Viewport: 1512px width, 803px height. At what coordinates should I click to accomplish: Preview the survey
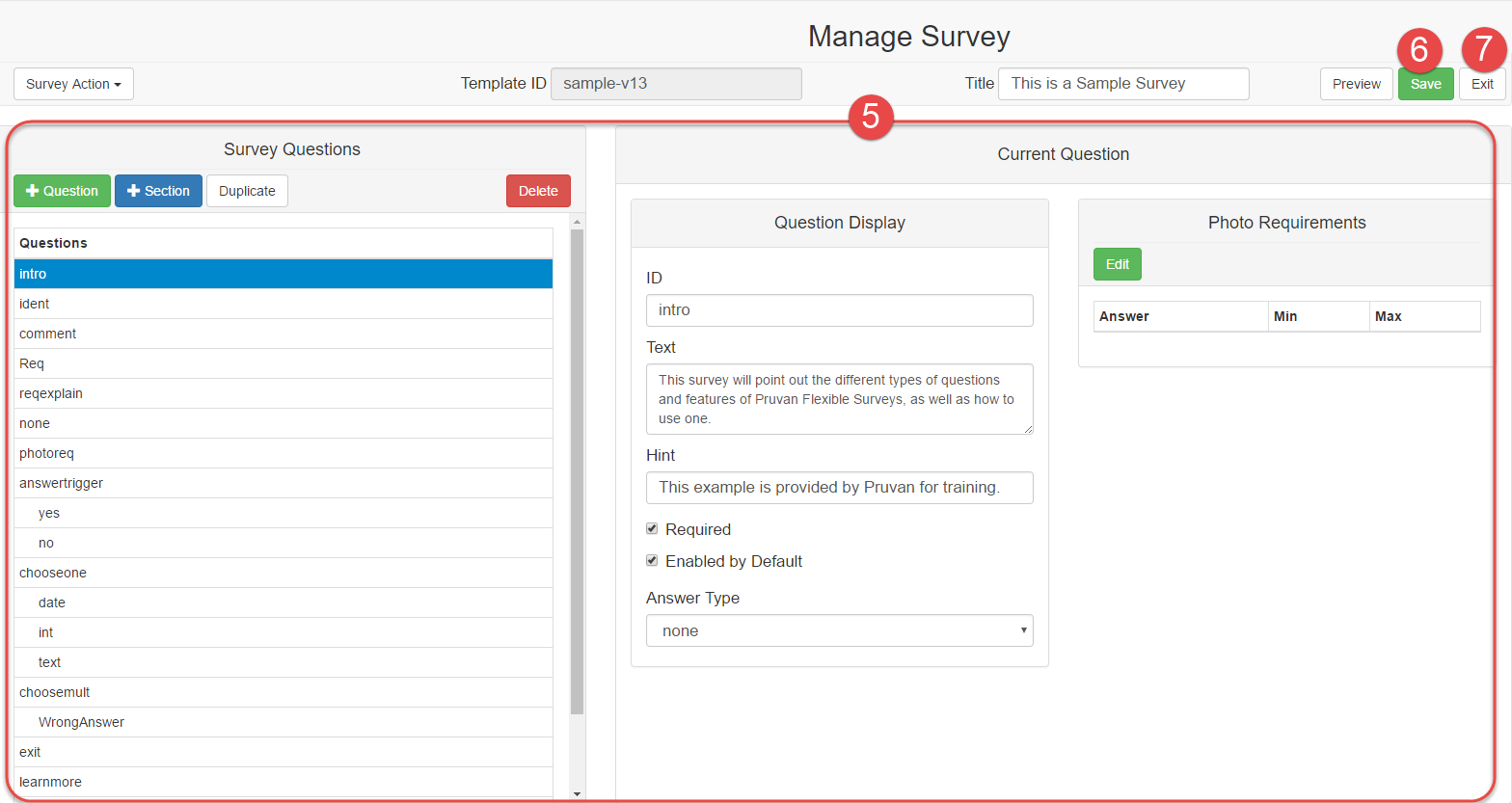click(x=1356, y=84)
